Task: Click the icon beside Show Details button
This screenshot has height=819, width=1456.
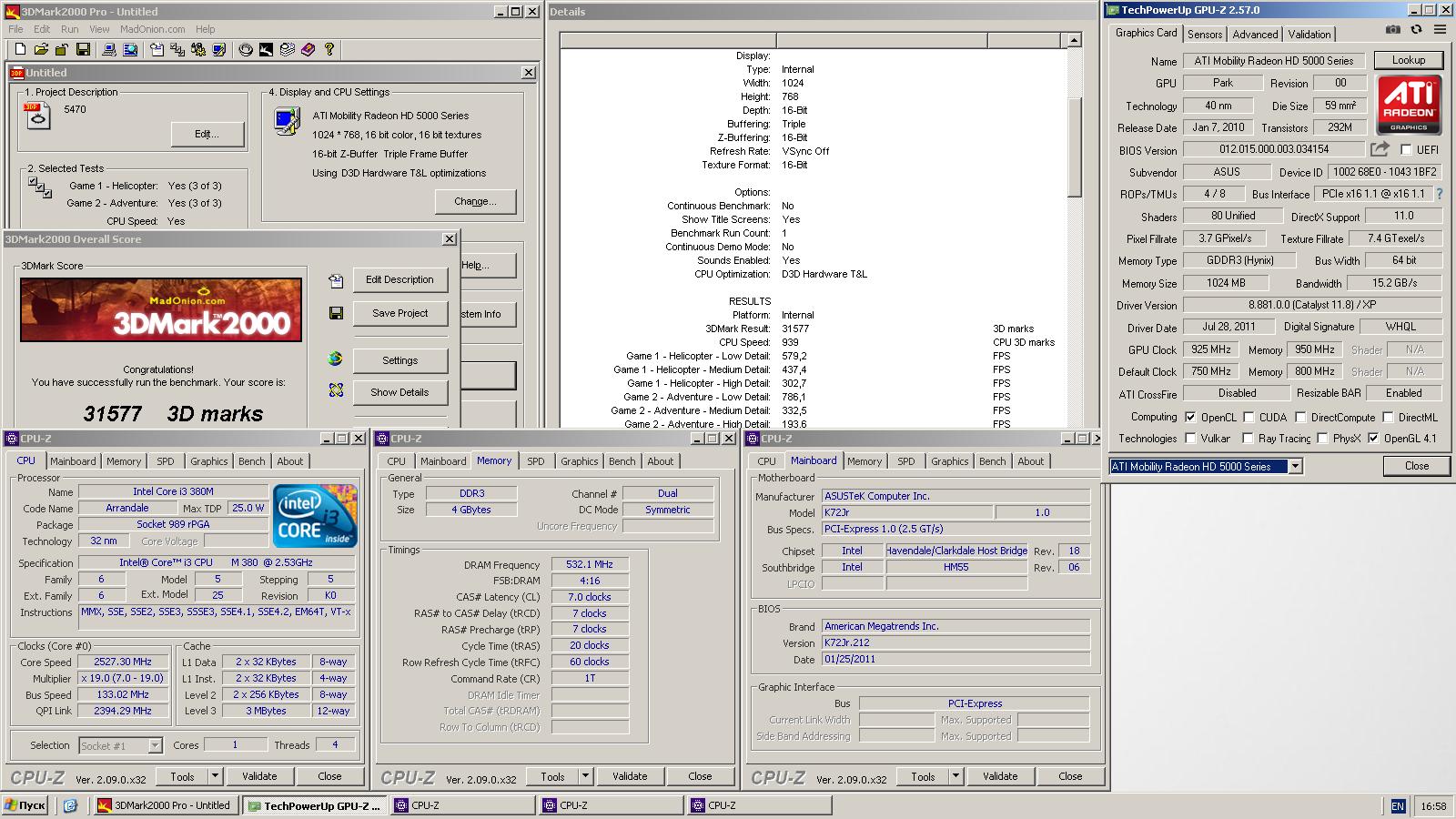Action: [x=336, y=390]
